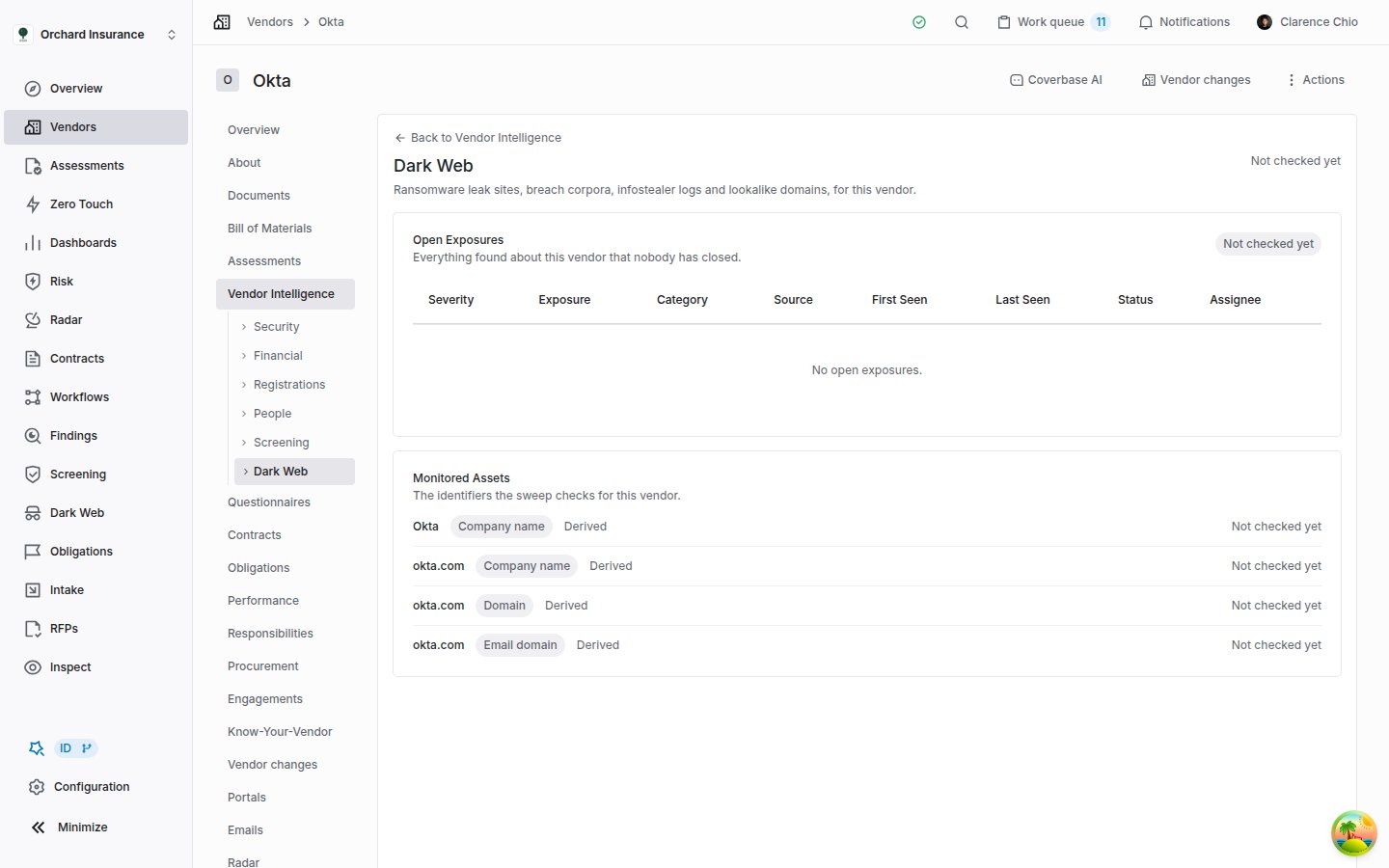This screenshot has width=1389, height=868.
Task: Click the AI sparkle icon beside the ID badge
Action: [37, 748]
